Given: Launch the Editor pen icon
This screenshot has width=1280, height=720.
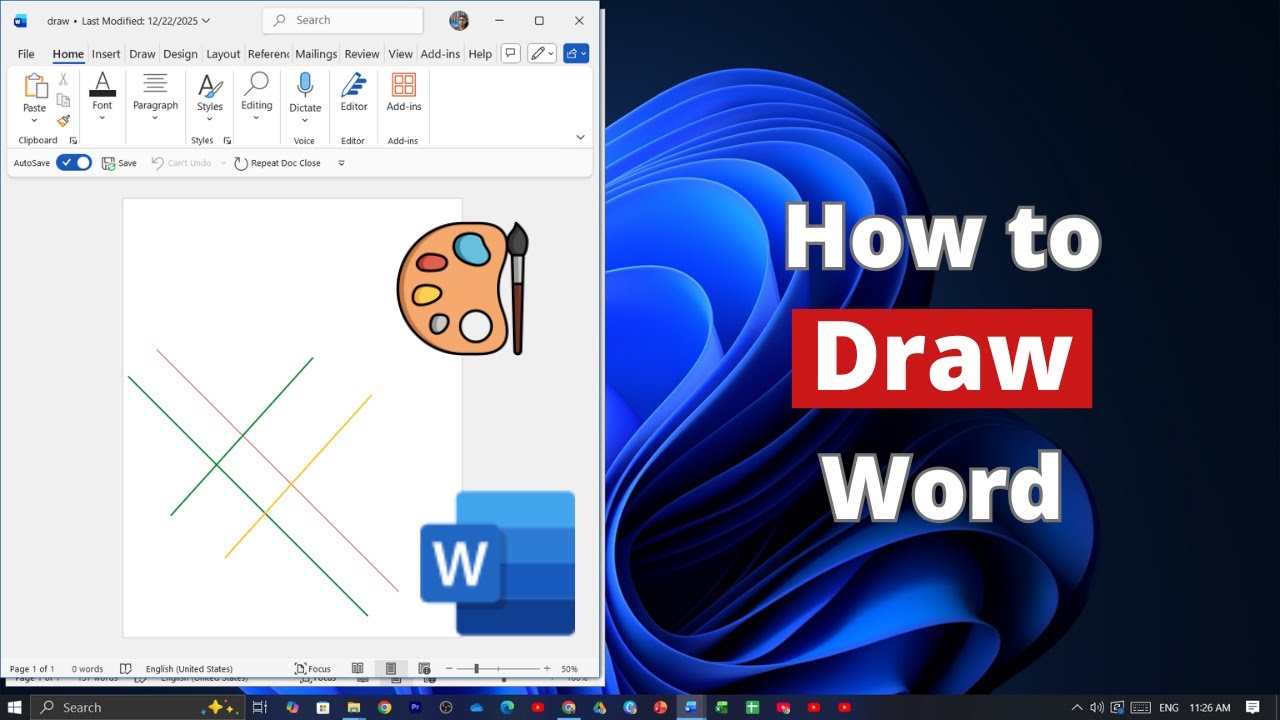Looking at the screenshot, I should (354, 85).
